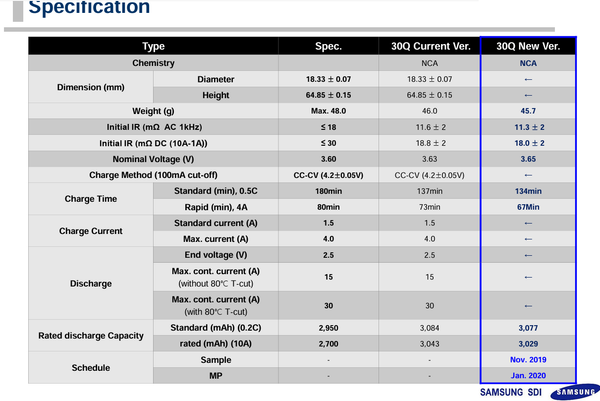Screen dimensions: 600x401
Task: Click the "137min" value
Action: pyautogui.click(x=430, y=191)
